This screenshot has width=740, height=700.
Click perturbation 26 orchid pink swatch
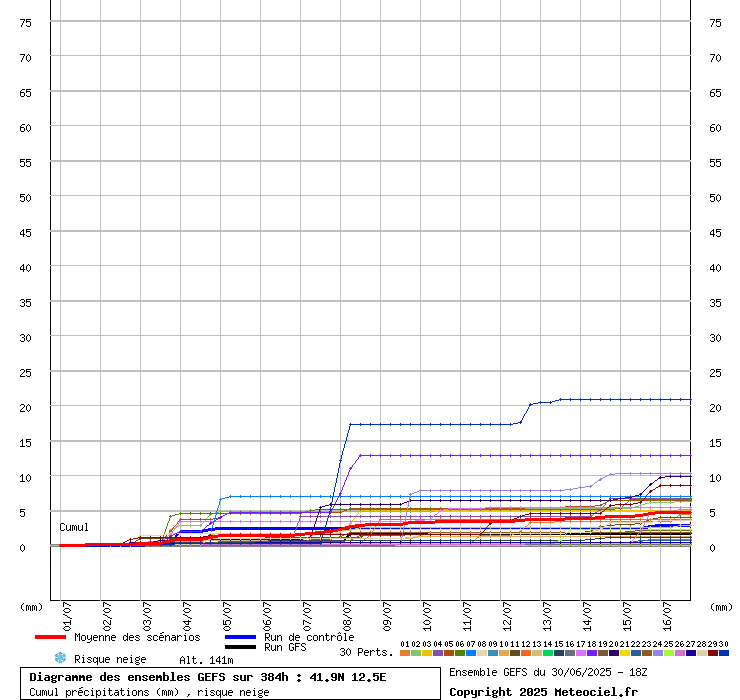coord(680,653)
